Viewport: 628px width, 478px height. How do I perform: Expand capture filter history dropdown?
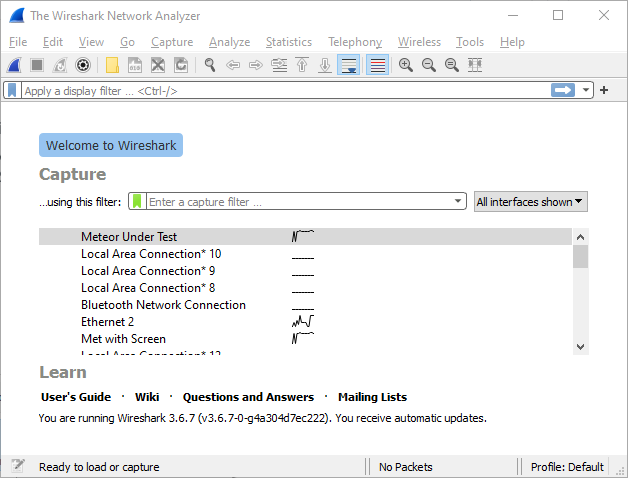(458, 201)
